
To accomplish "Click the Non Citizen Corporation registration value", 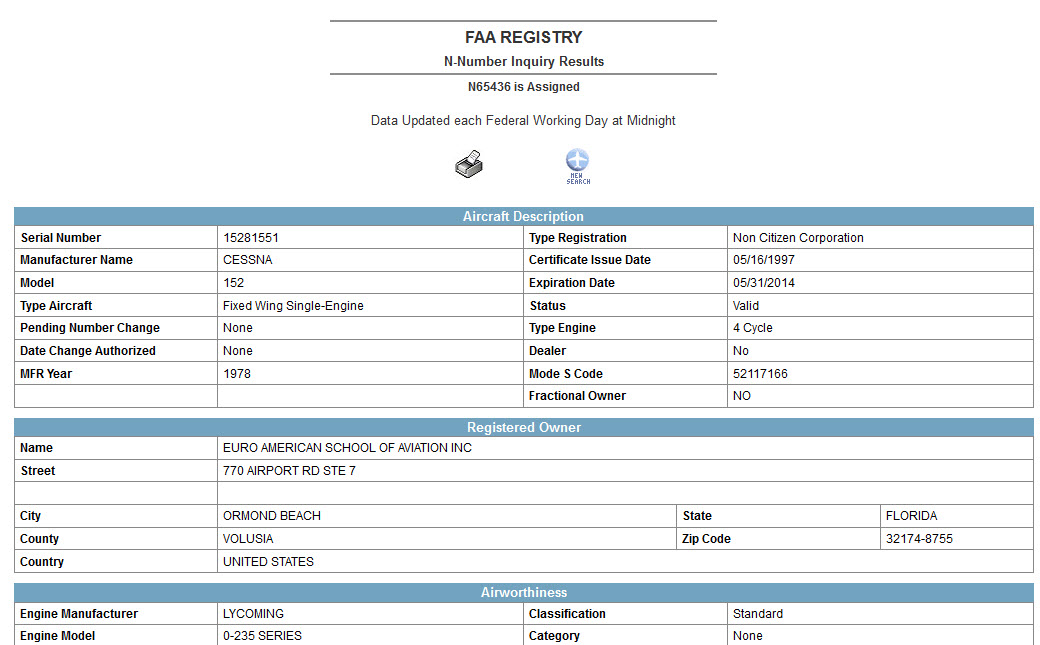I will pyautogui.click(x=798, y=238).
